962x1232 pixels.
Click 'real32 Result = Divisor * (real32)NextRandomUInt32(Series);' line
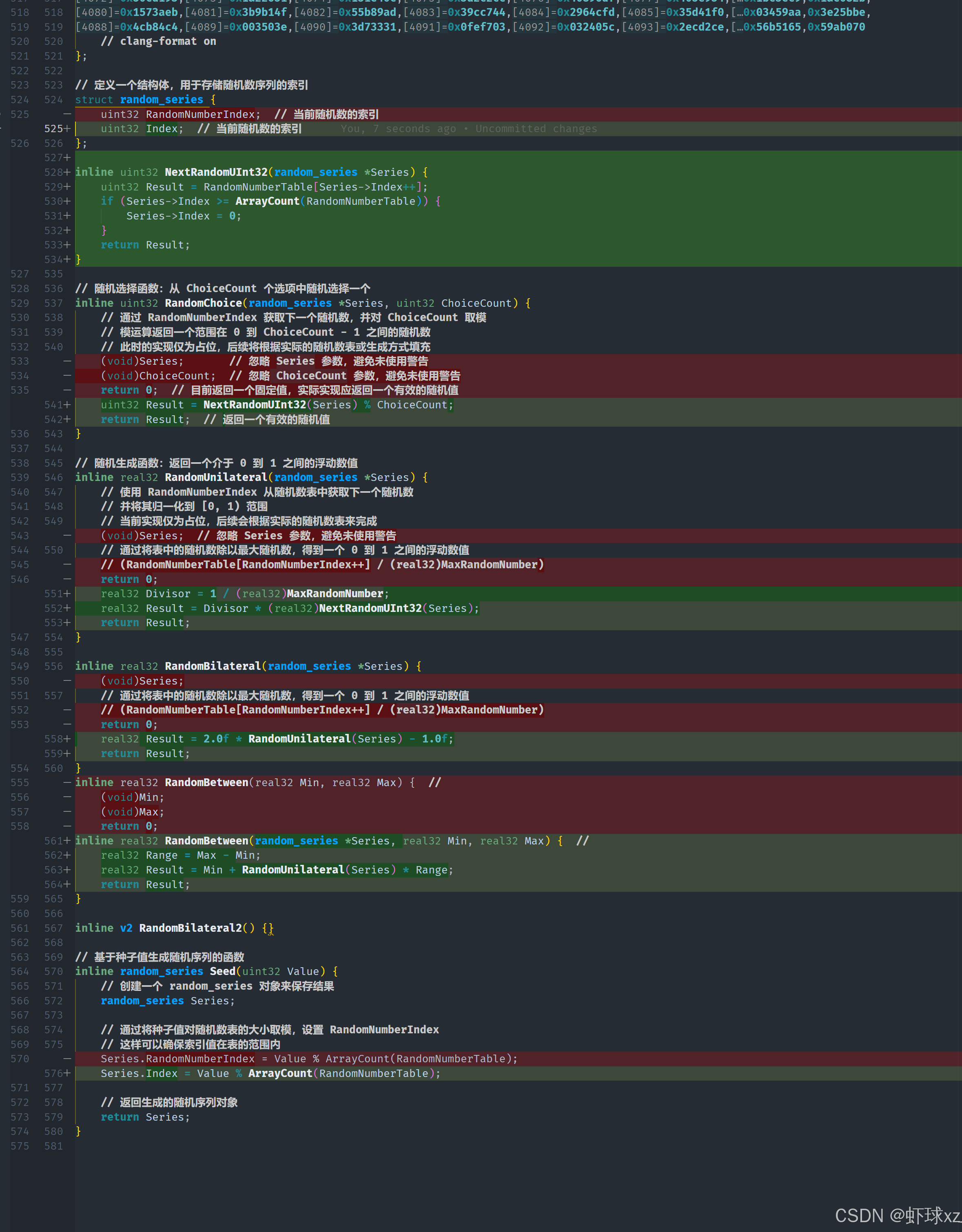[x=290, y=608]
